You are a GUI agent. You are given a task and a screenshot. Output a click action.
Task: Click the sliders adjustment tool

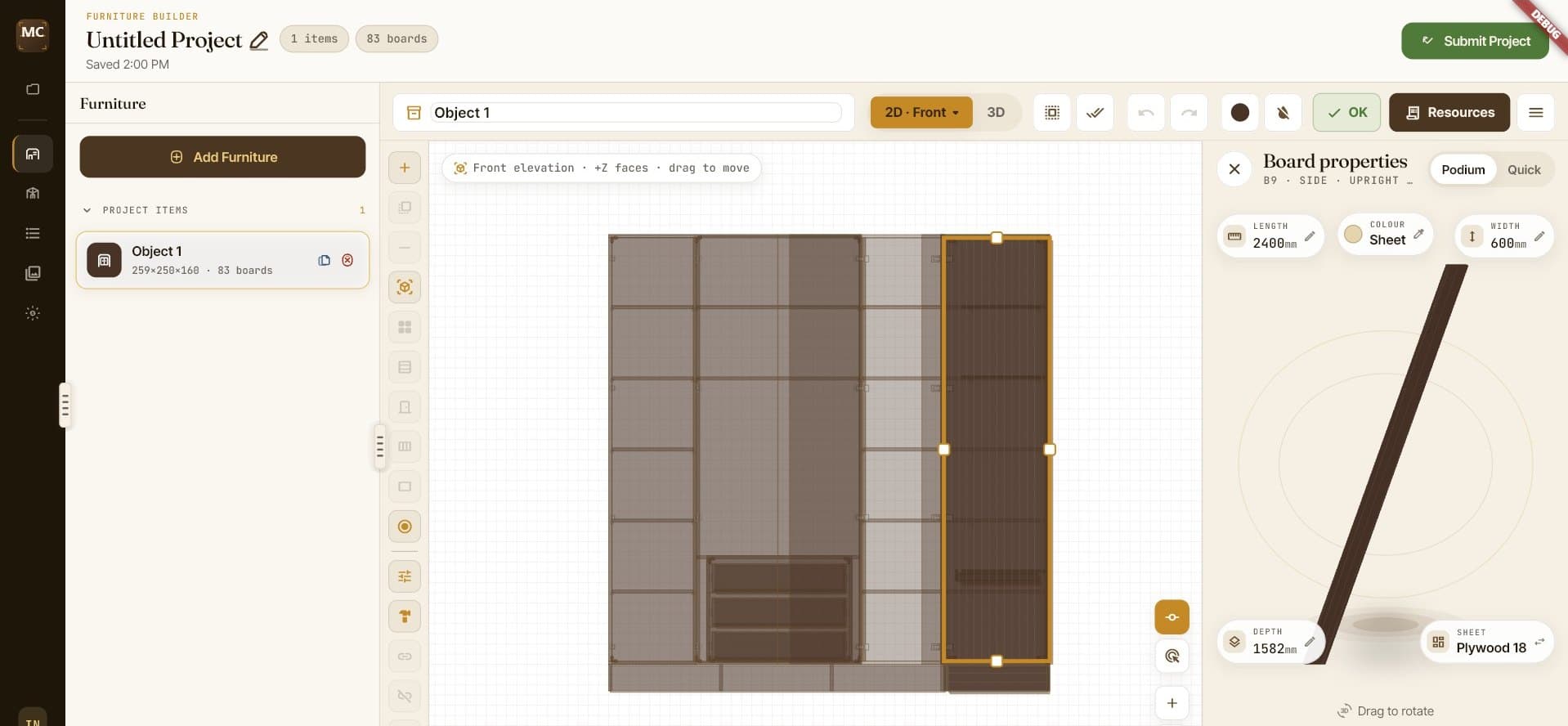[x=405, y=576]
